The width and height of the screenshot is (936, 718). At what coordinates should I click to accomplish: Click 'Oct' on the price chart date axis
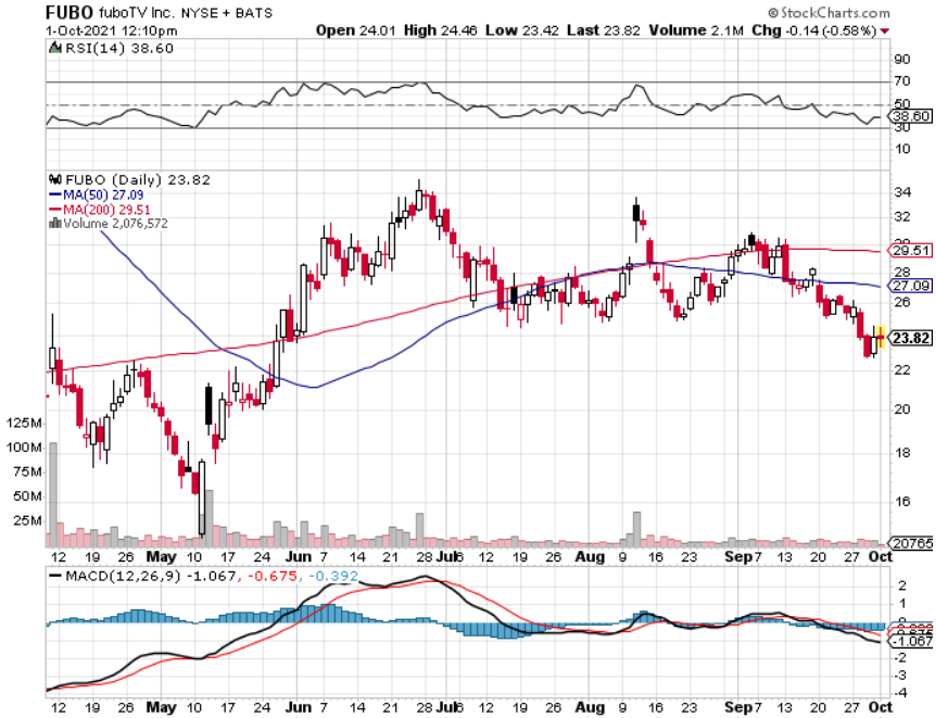[x=880, y=557]
